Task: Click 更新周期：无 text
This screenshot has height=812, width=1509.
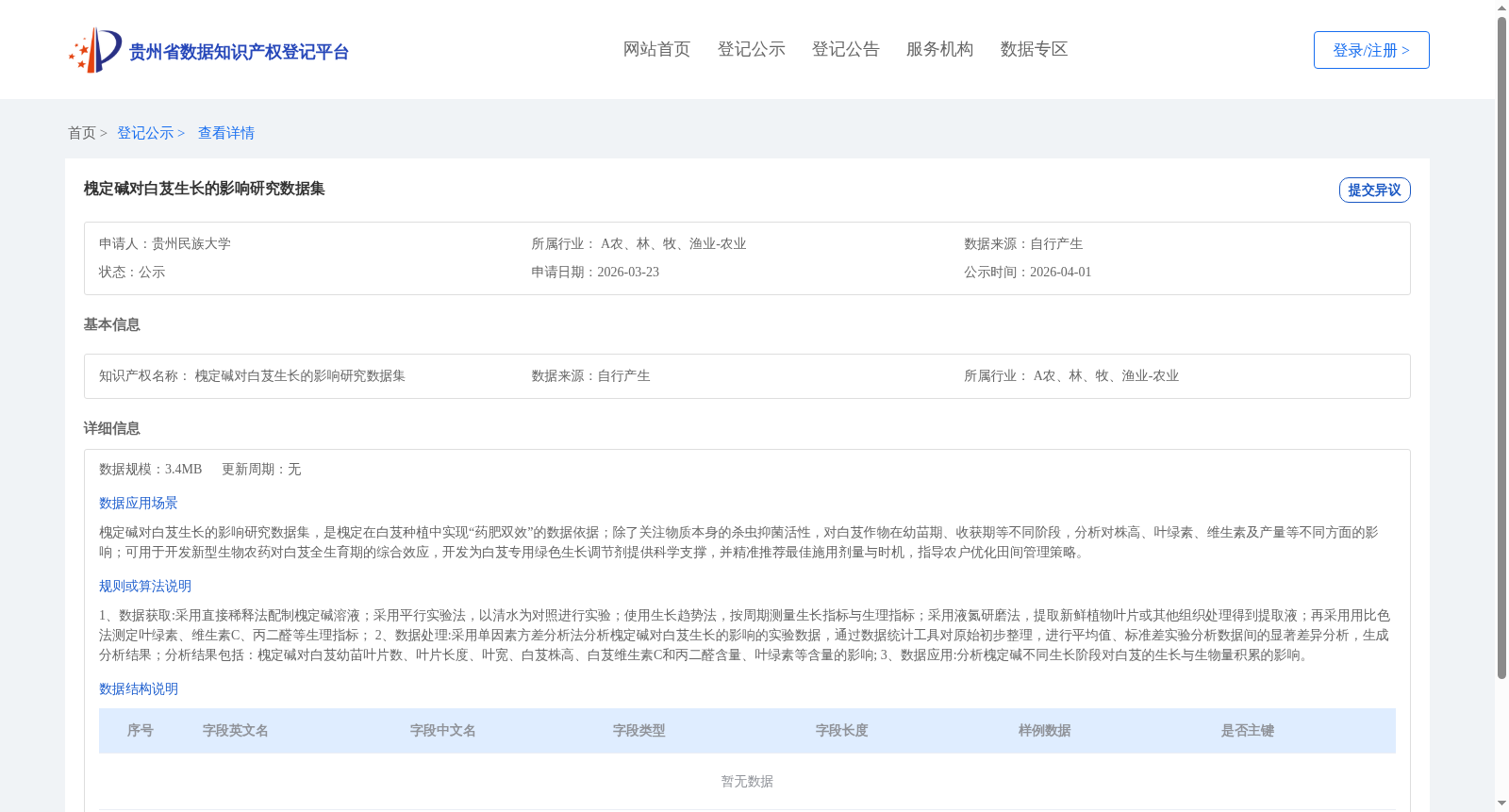Action: (x=261, y=469)
